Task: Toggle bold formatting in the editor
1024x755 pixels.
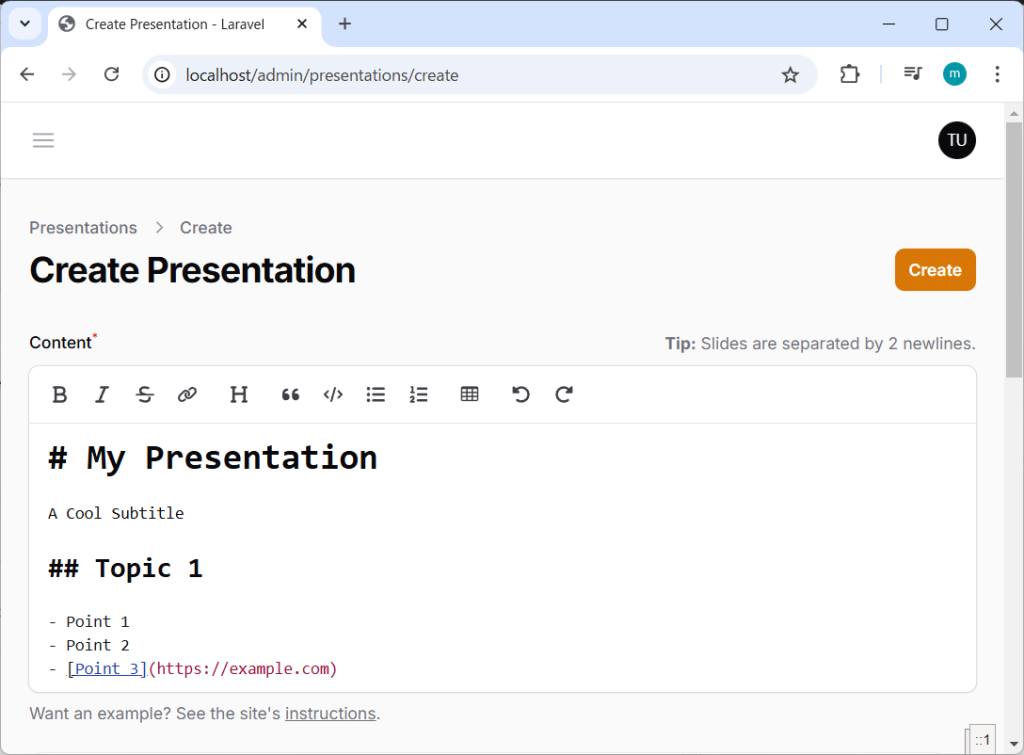Action: point(60,395)
